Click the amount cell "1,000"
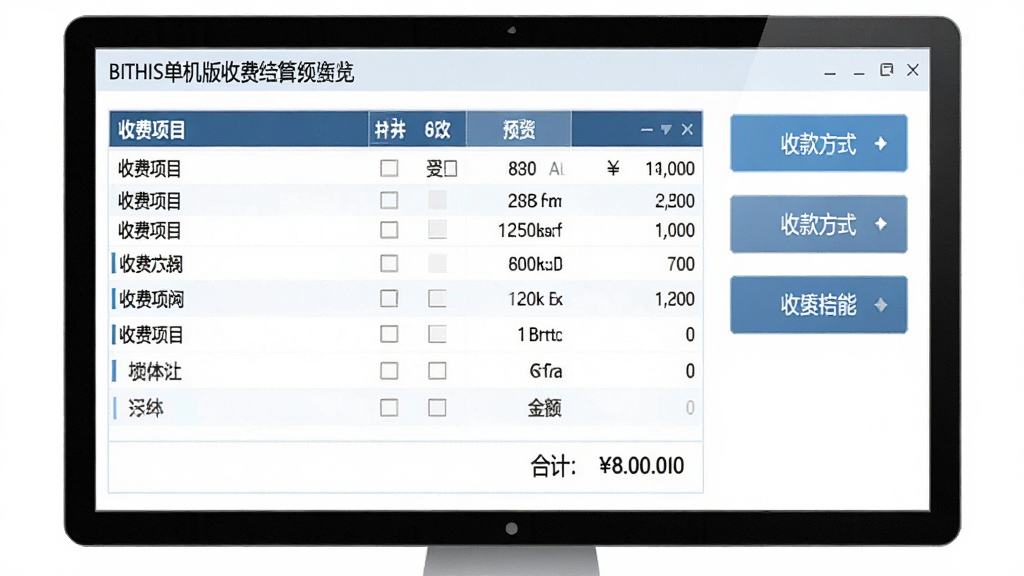This screenshot has width=1024, height=576. (675, 231)
